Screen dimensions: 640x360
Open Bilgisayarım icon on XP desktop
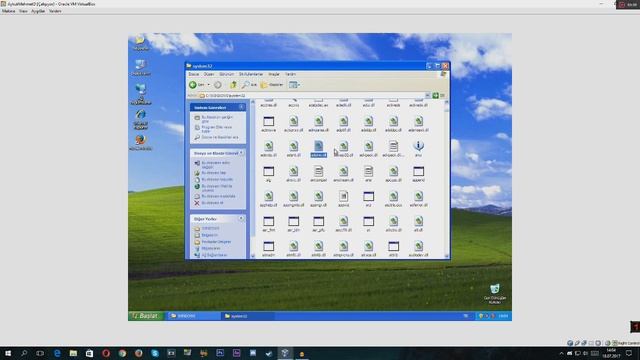pyautogui.click(x=140, y=67)
